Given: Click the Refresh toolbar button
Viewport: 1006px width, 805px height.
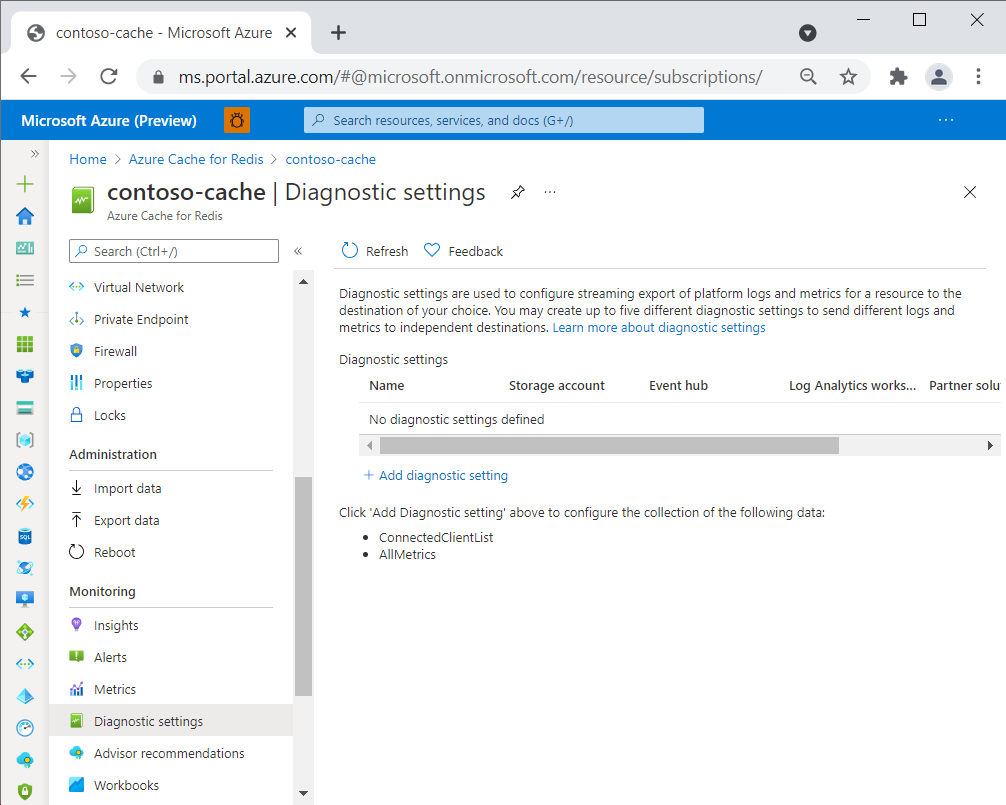Looking at the screenshot, I should [375, 251].
